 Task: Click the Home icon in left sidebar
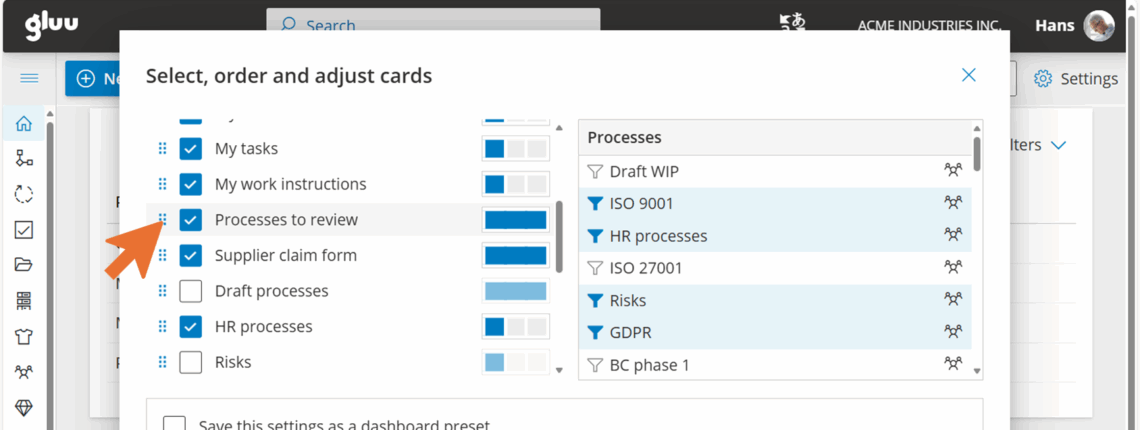click(x=24, y=124)
